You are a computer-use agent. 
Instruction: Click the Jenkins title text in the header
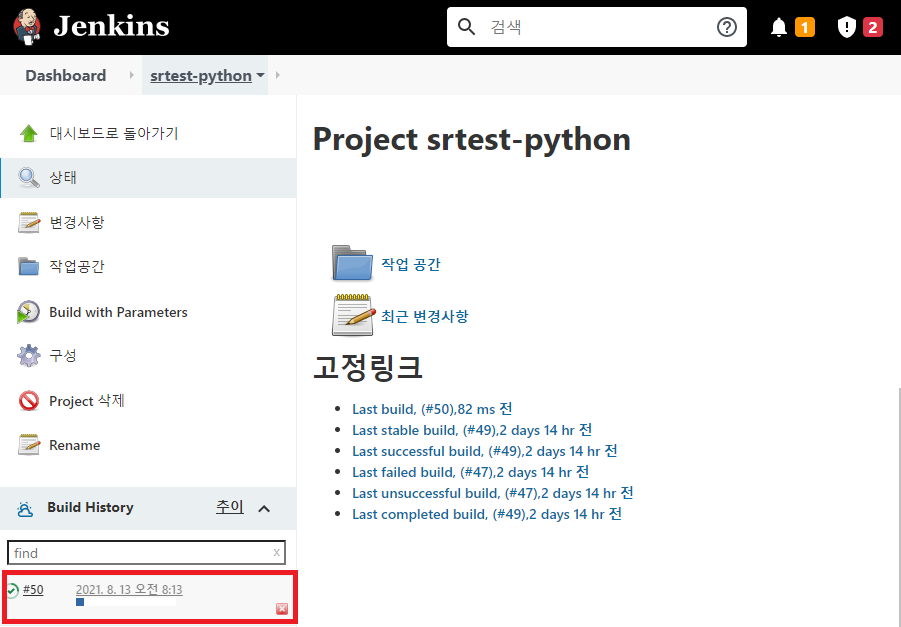pyautogui.click(x=111, y=26)
